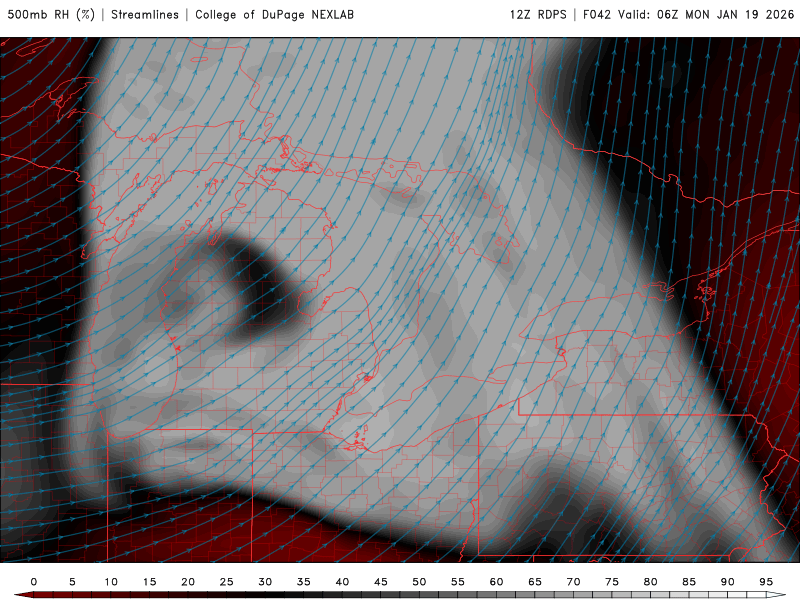The height and width of the screenshot is (600, 800).
Task: Click the colorbar label '50'
Action: point(419,582)
